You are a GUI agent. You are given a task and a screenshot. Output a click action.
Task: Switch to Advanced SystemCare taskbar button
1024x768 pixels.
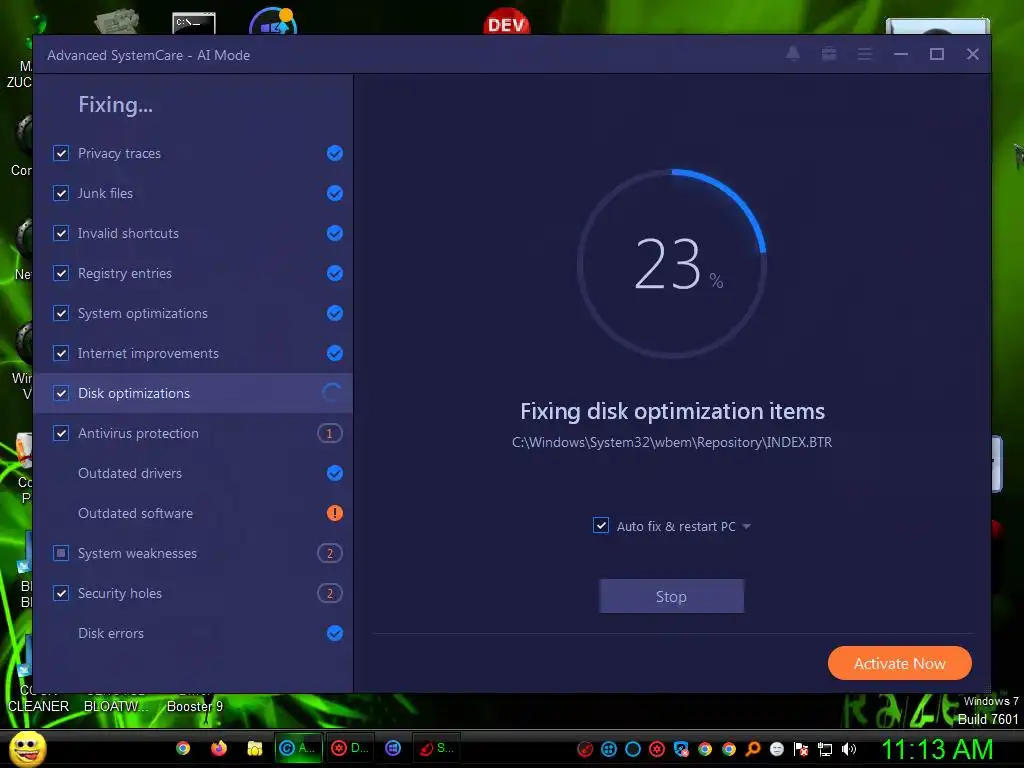tap(298, 748)
